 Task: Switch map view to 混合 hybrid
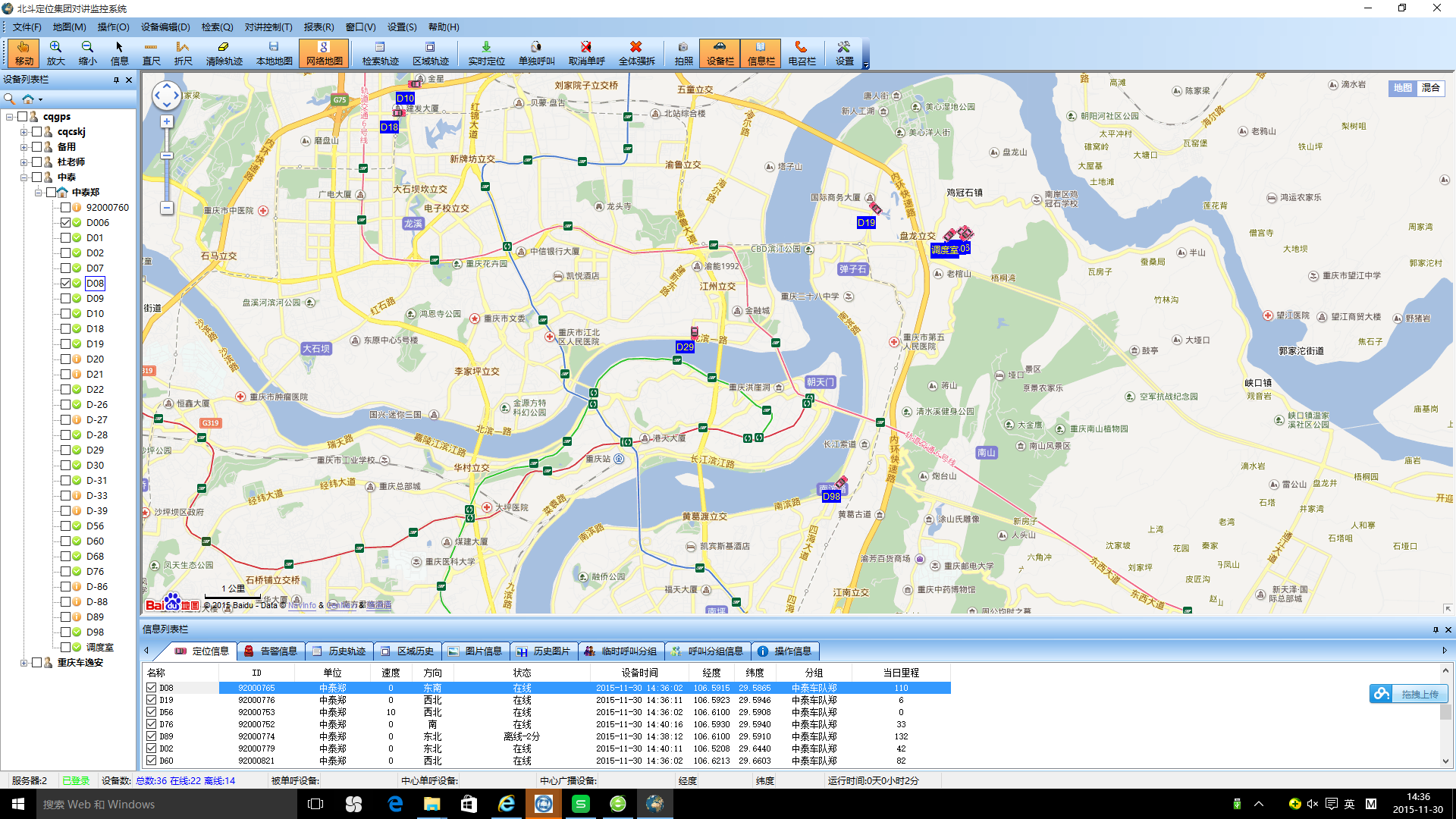coord(1430,88)
